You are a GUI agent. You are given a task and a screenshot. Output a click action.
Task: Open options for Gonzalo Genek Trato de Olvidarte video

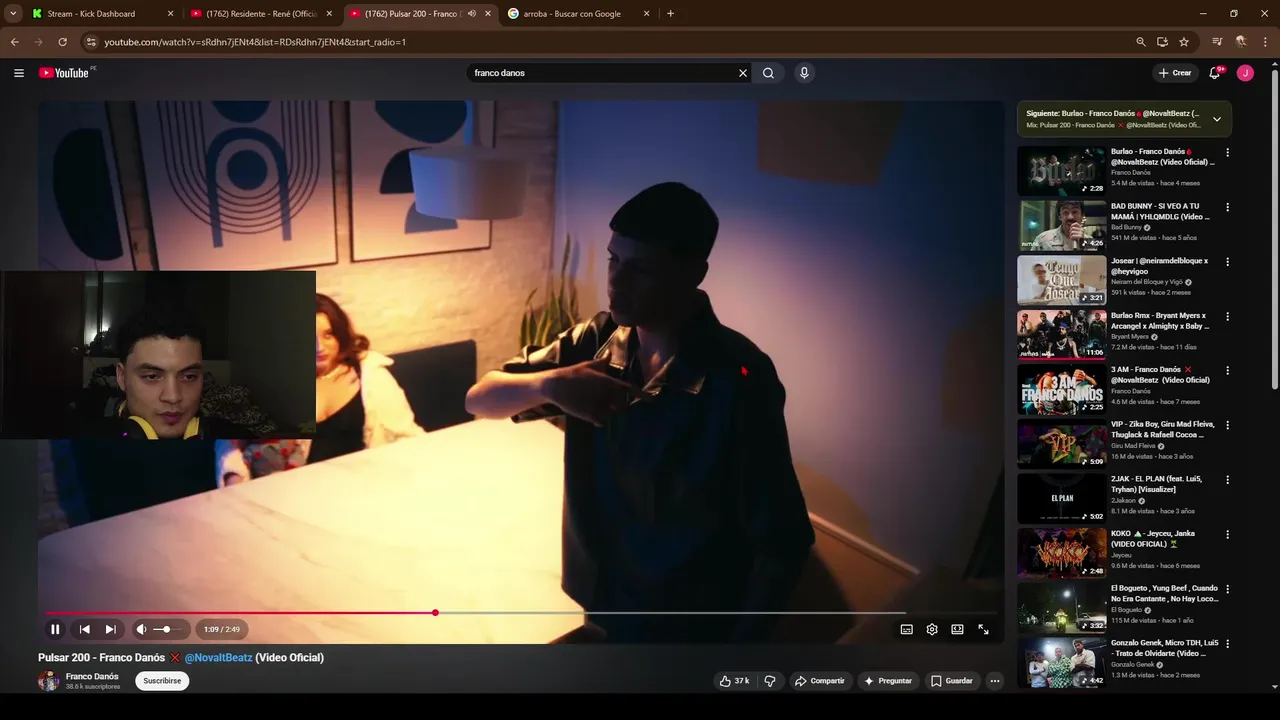click(1227, 643)
